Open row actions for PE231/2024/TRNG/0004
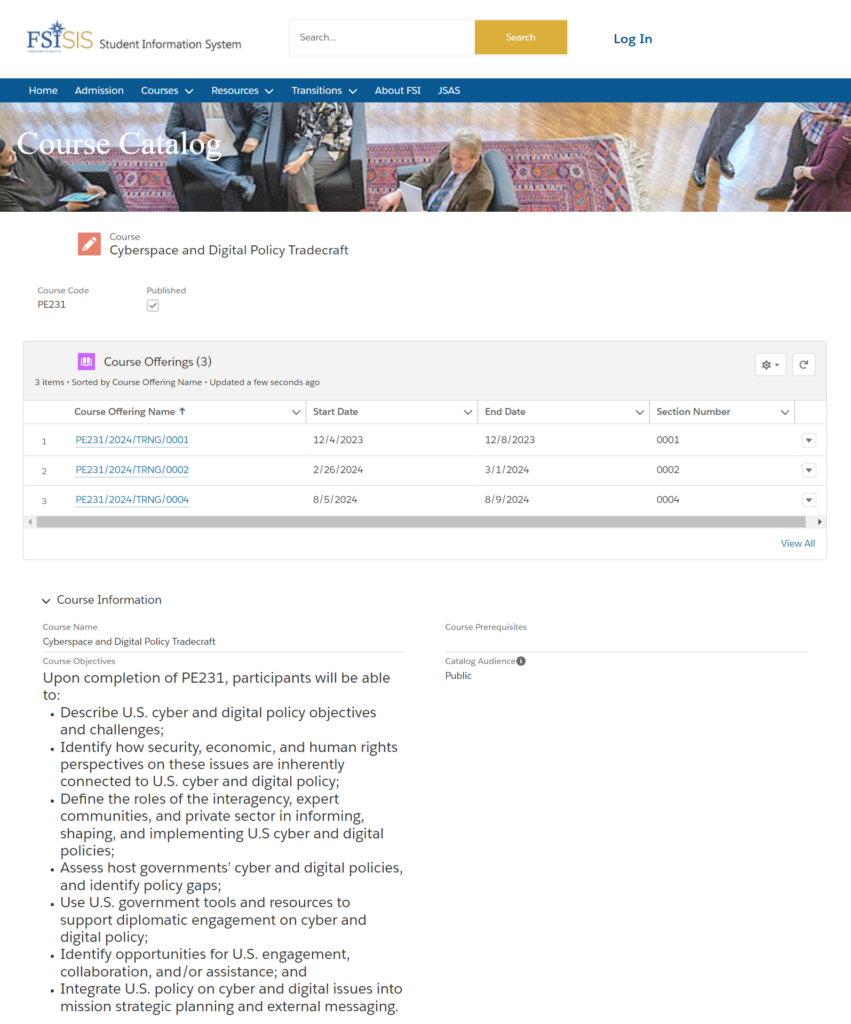This screenshot has width=851, height=1024. click(x=809, y=500)
